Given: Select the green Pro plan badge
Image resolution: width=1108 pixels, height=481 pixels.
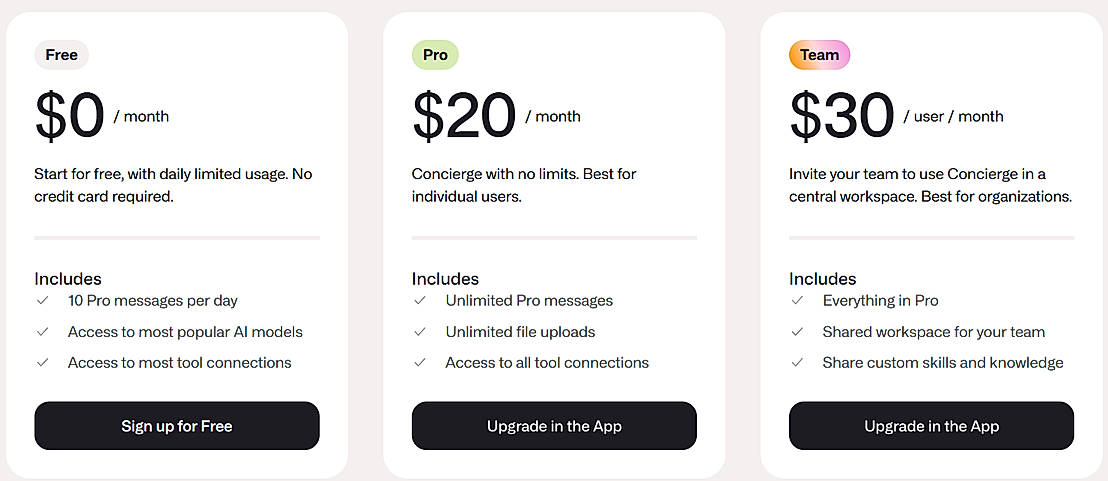Looking at the screenshot, I should pyautogui.click(x=435, y=55).
